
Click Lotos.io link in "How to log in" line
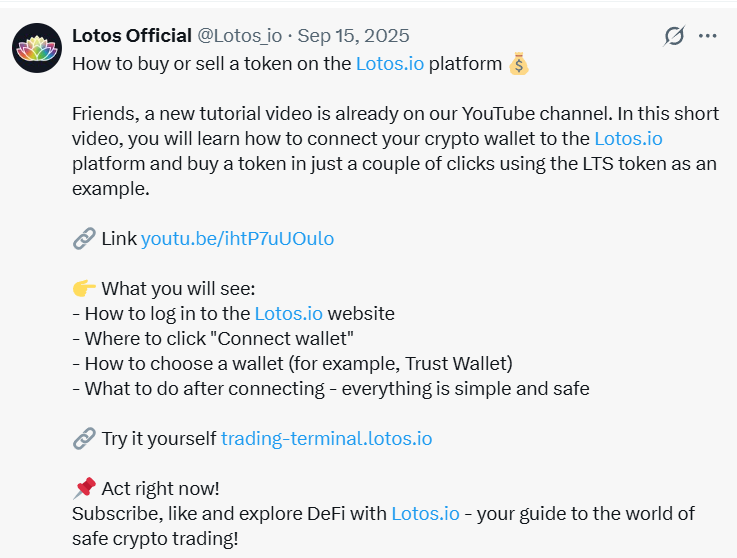(x=289, y=313)
